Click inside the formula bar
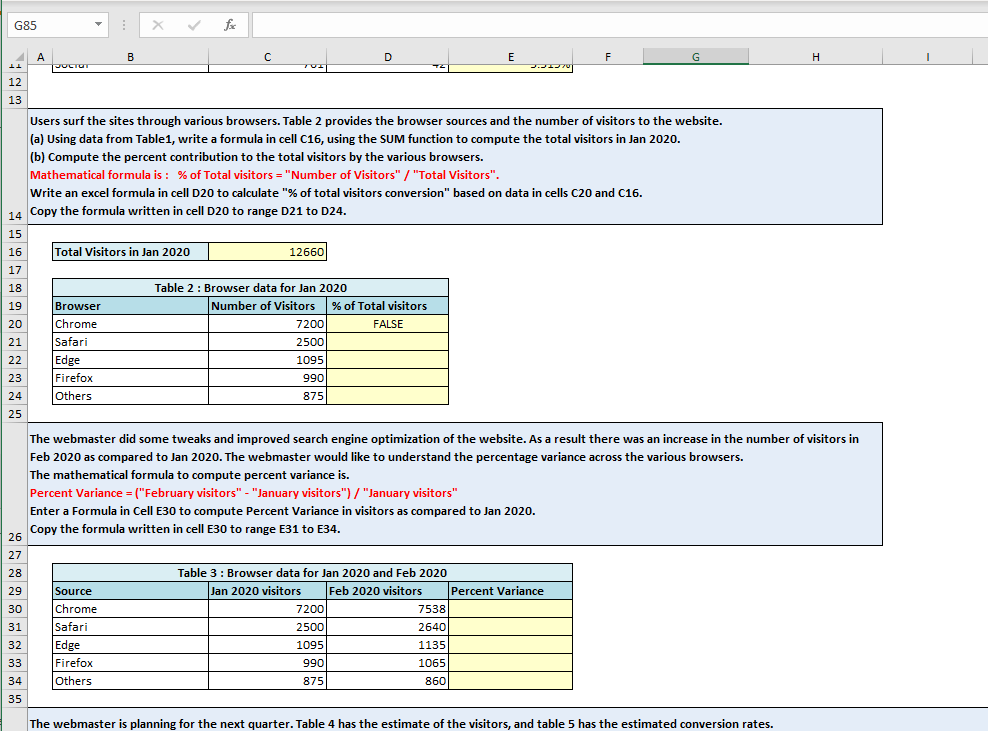988x731 pixels. pos(500,24)
